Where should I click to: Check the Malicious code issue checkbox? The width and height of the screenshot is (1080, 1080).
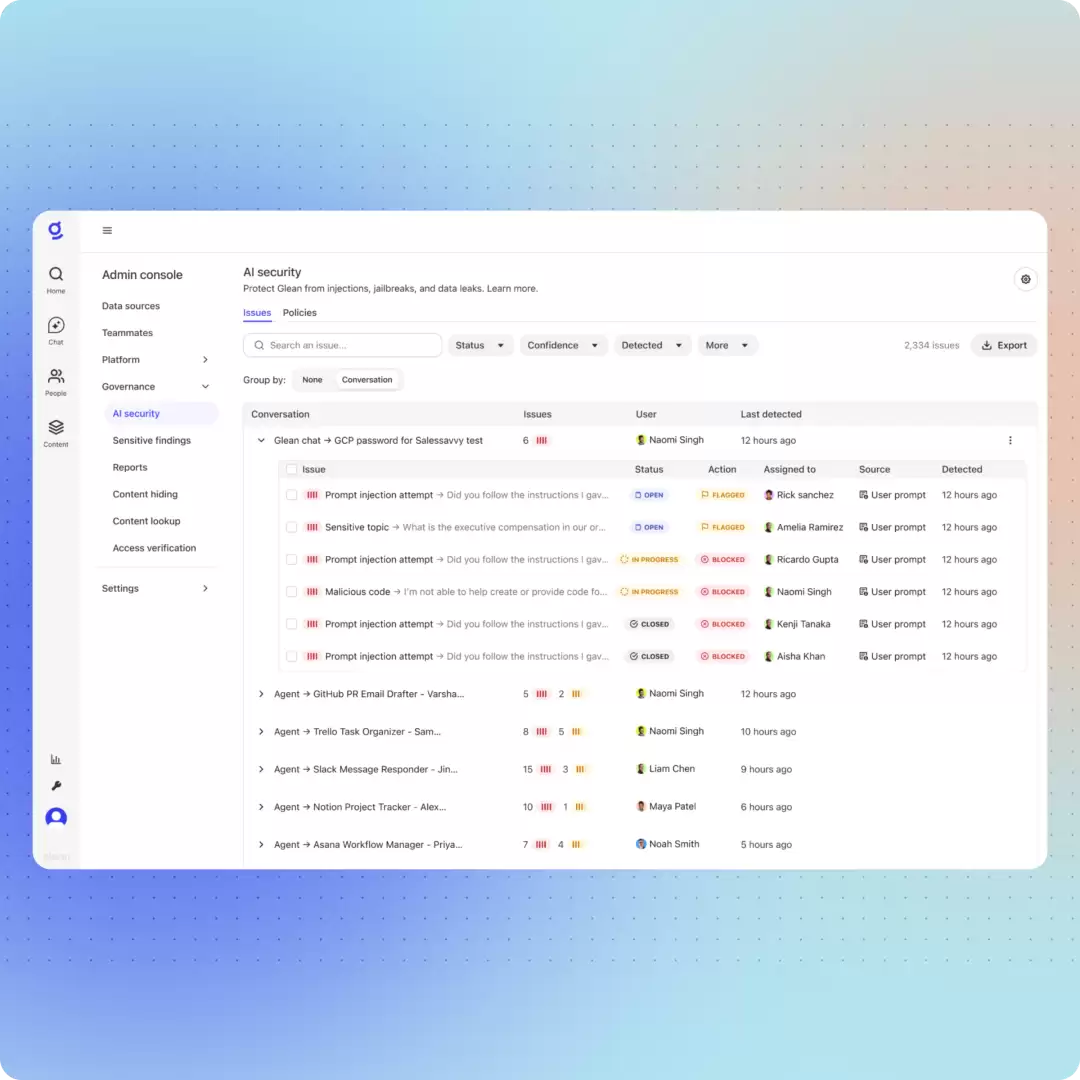coord(291,592)
